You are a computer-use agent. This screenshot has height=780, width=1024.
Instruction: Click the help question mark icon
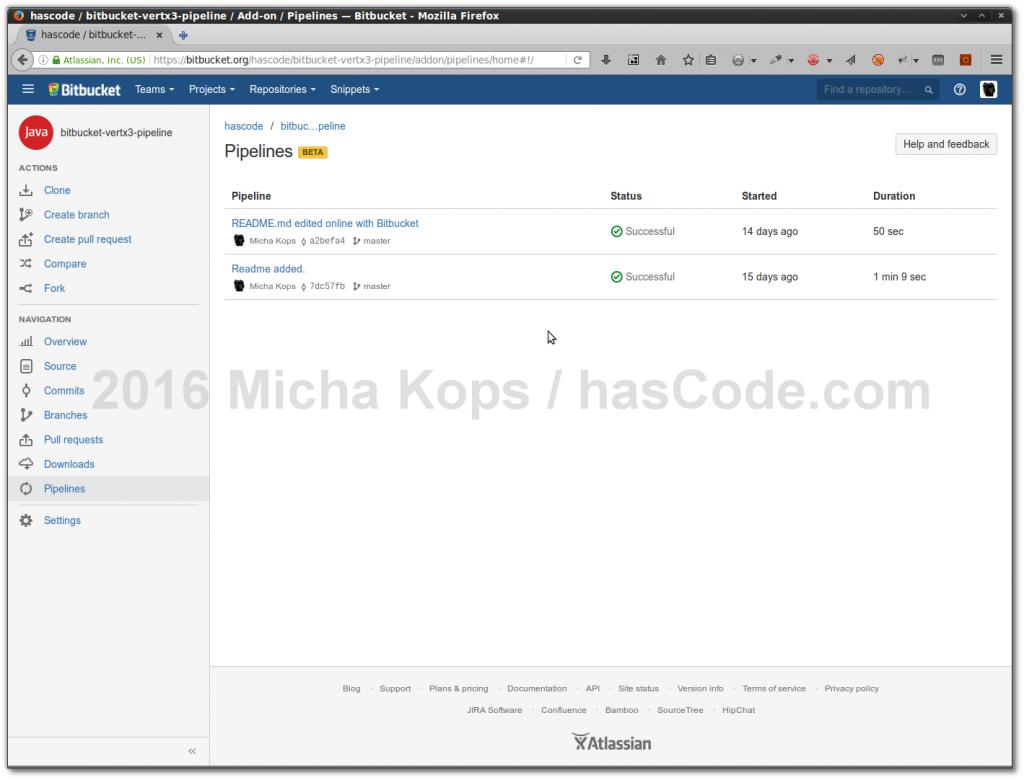[x=960, y=90]
